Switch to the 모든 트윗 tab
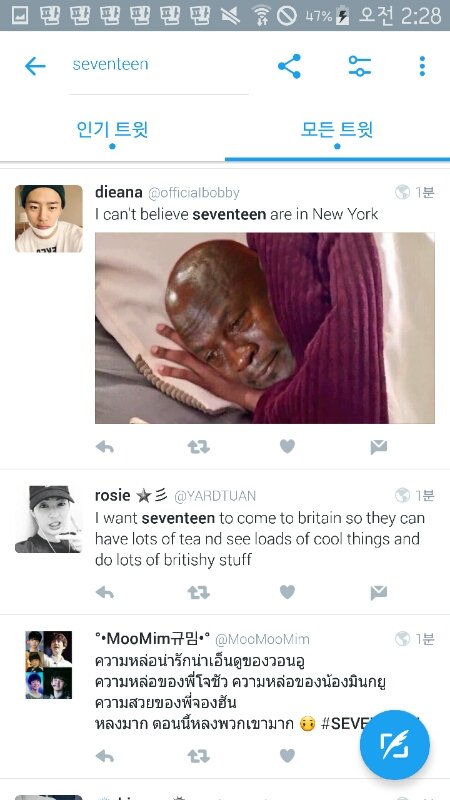 [x=337, y=130]
